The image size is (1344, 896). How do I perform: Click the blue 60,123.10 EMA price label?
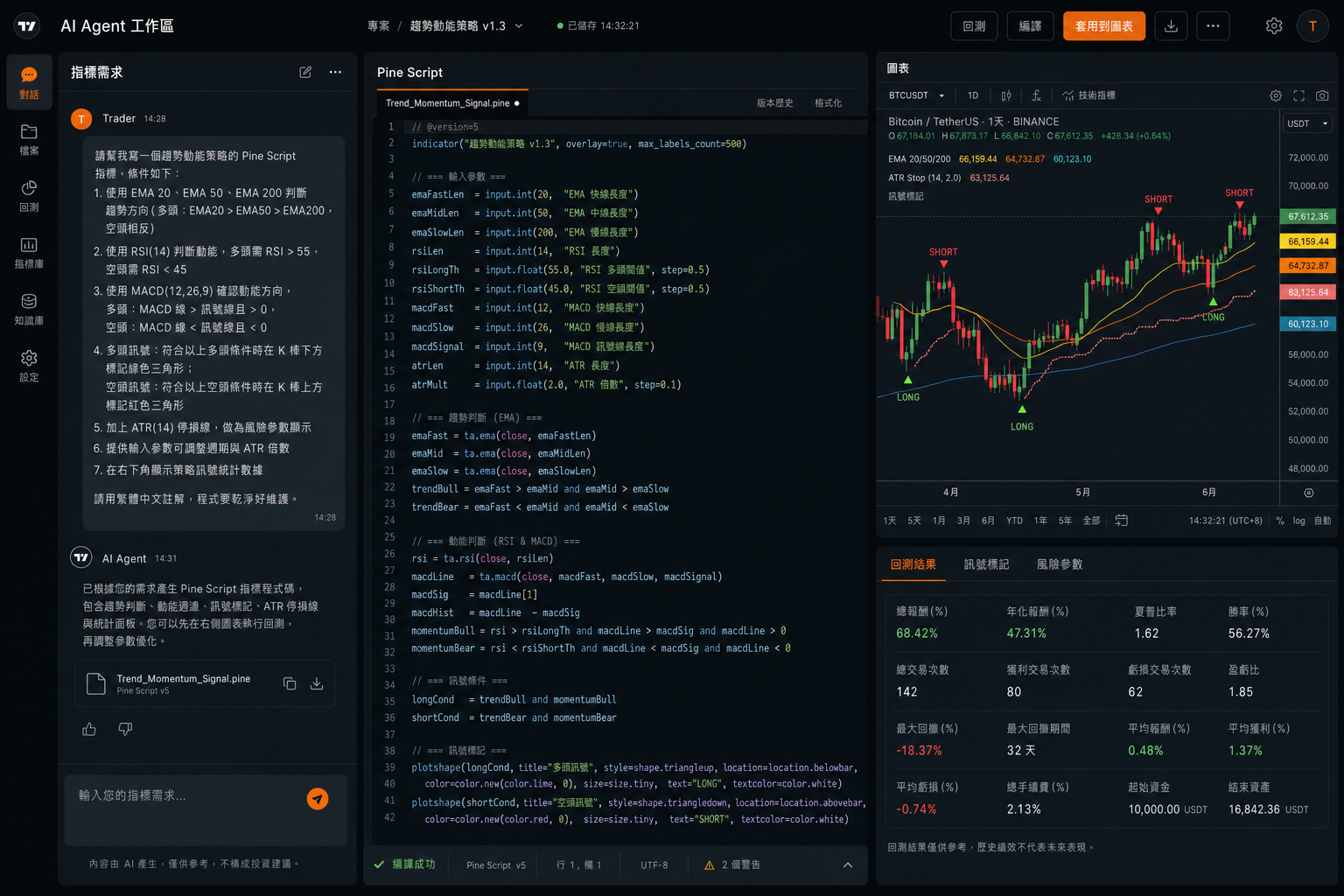1308,324
